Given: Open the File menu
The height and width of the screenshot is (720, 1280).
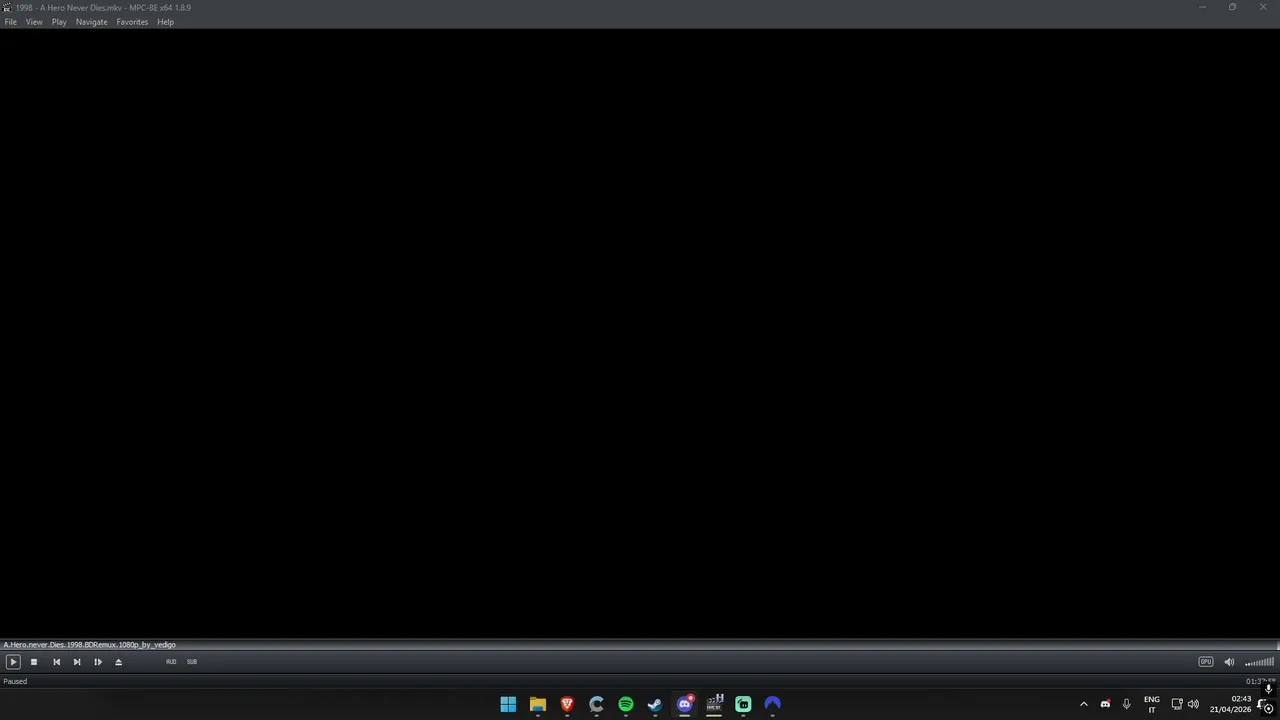Looking at the screenshot, I should 11,22.
